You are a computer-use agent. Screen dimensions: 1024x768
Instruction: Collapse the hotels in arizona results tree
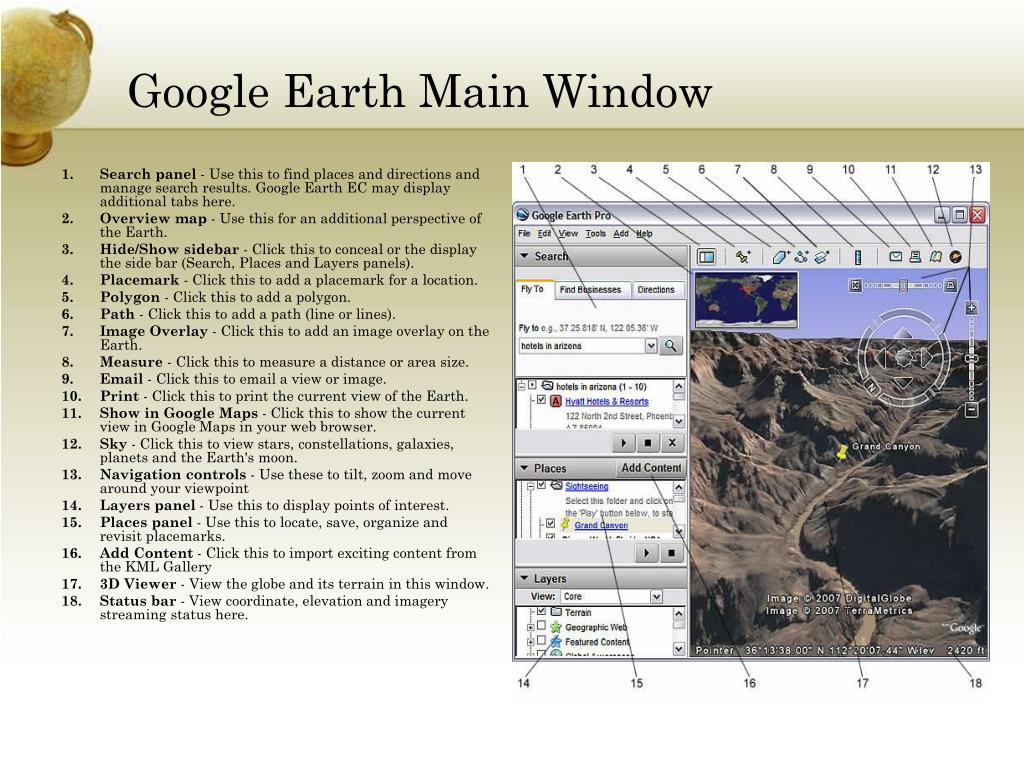522,386
